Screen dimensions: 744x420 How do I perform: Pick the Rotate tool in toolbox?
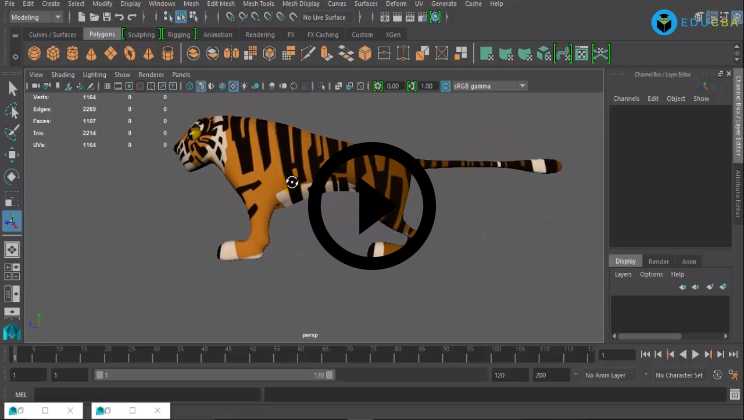(x=12, y=177)
